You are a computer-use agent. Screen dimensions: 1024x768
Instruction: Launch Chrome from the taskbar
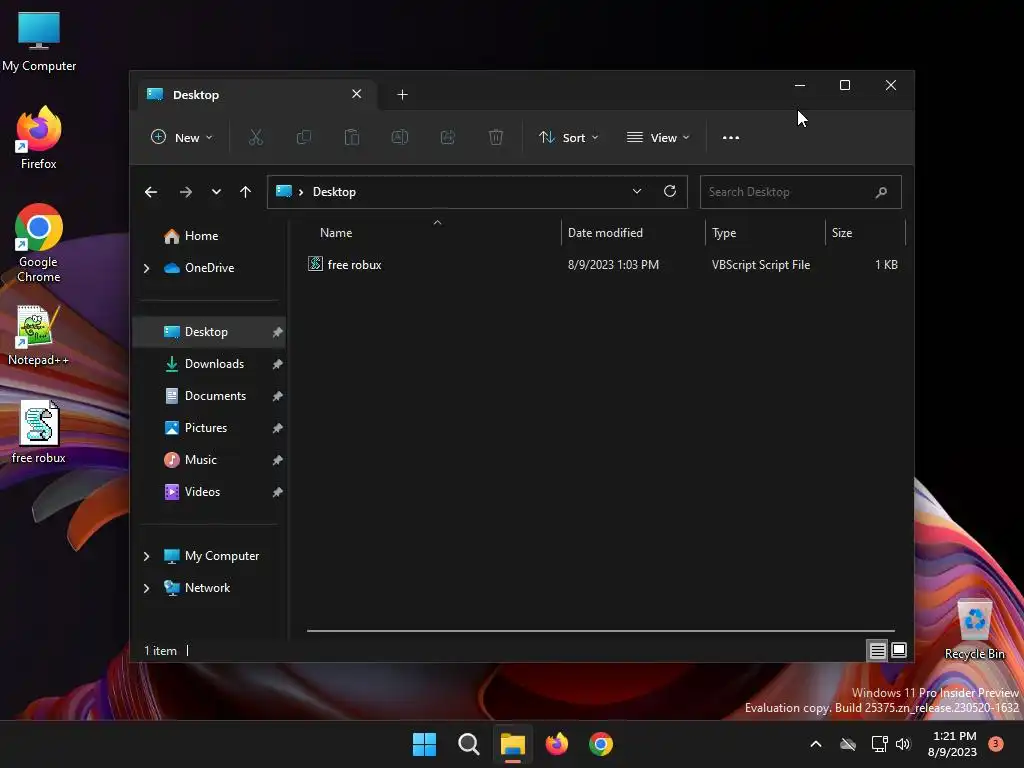(601, 744)
